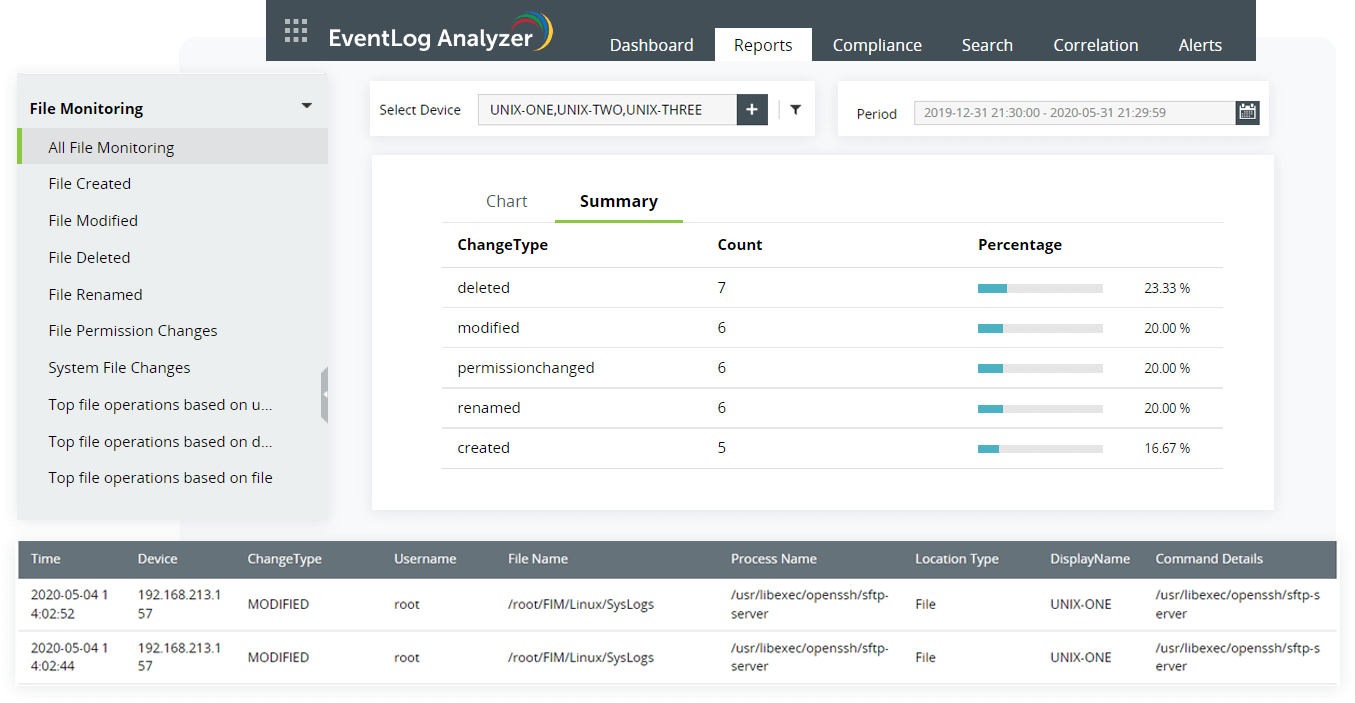Open the period calendar picker icon
1355x703 pixels.
pyautogui.click(x=1247, y=112)
